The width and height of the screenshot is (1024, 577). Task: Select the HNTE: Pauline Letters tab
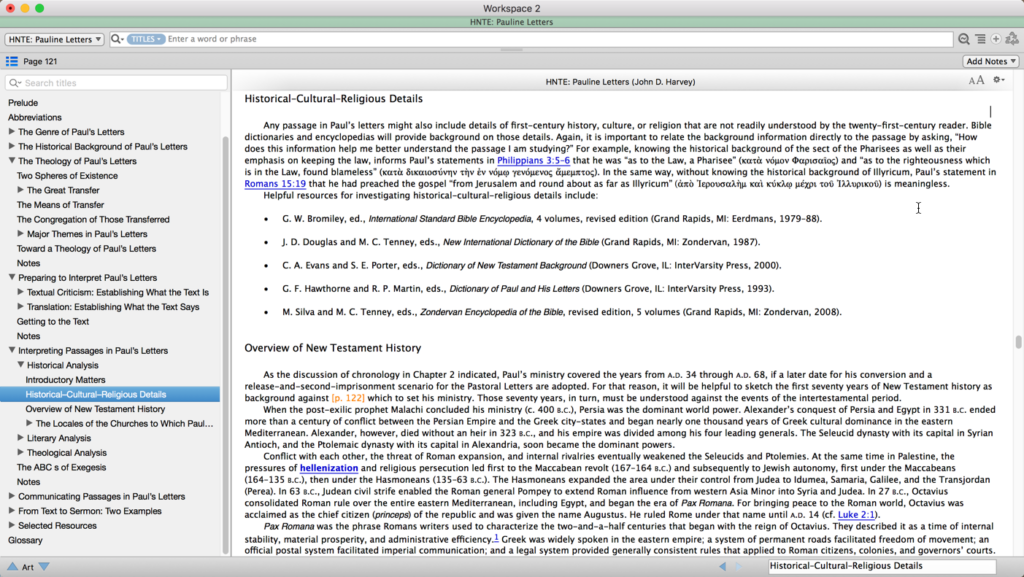(x=512, y=21)
